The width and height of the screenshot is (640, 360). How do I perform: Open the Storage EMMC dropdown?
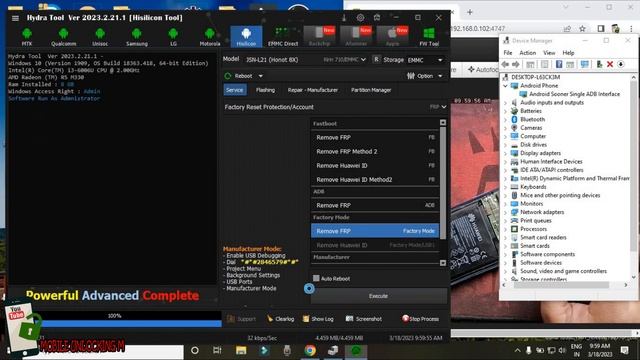click(x=425, y=60)
